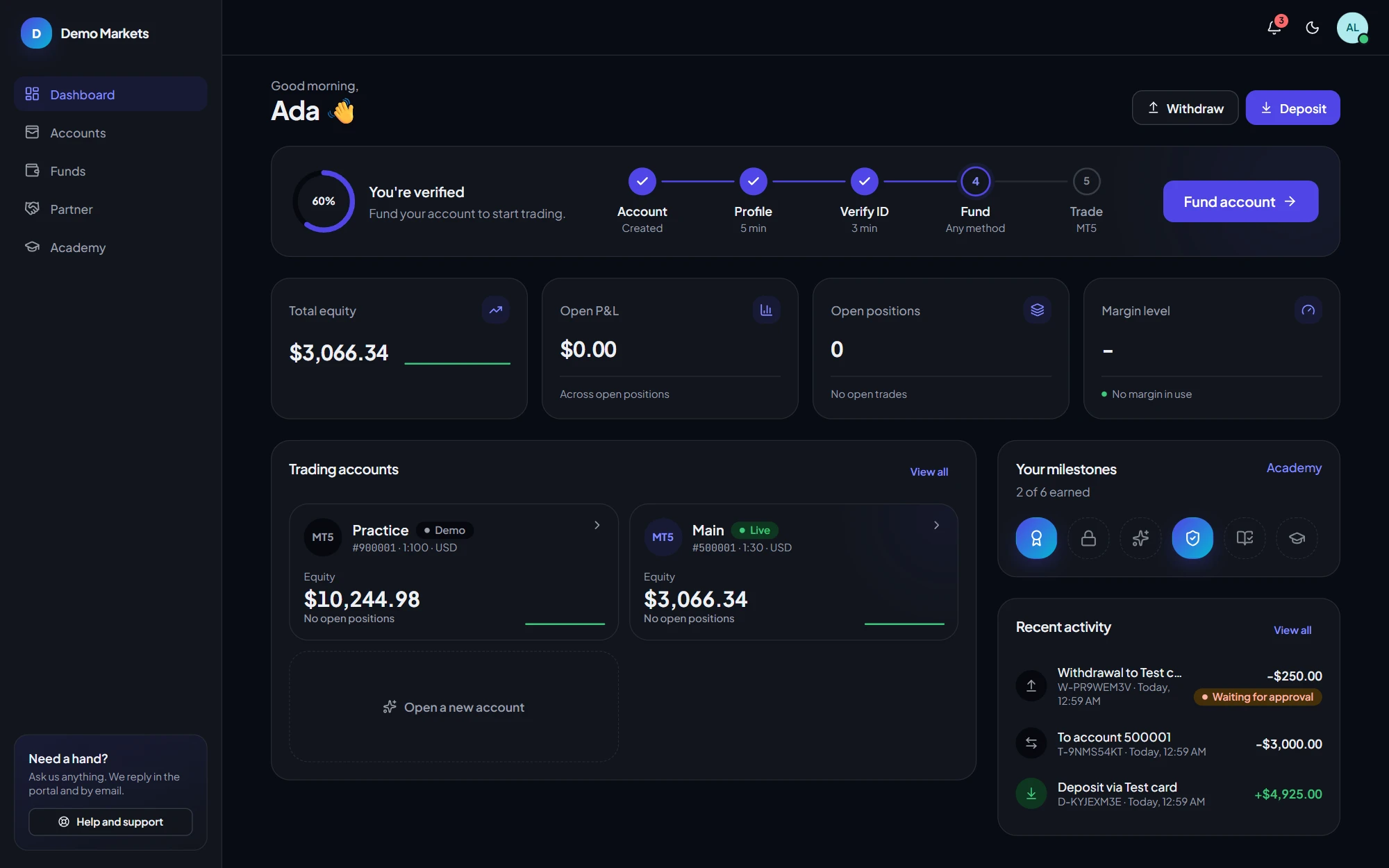
Task: Click Open a new account card
Action: (454, 707)
